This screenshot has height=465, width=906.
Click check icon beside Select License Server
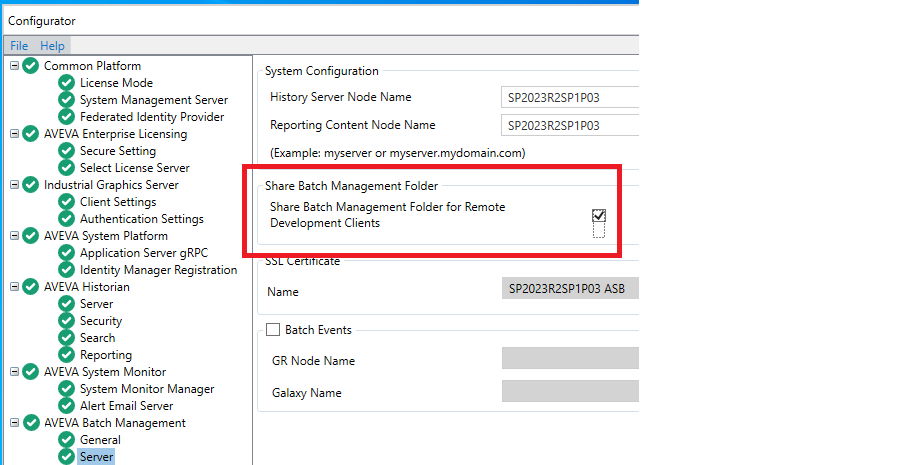click(66, 168)
